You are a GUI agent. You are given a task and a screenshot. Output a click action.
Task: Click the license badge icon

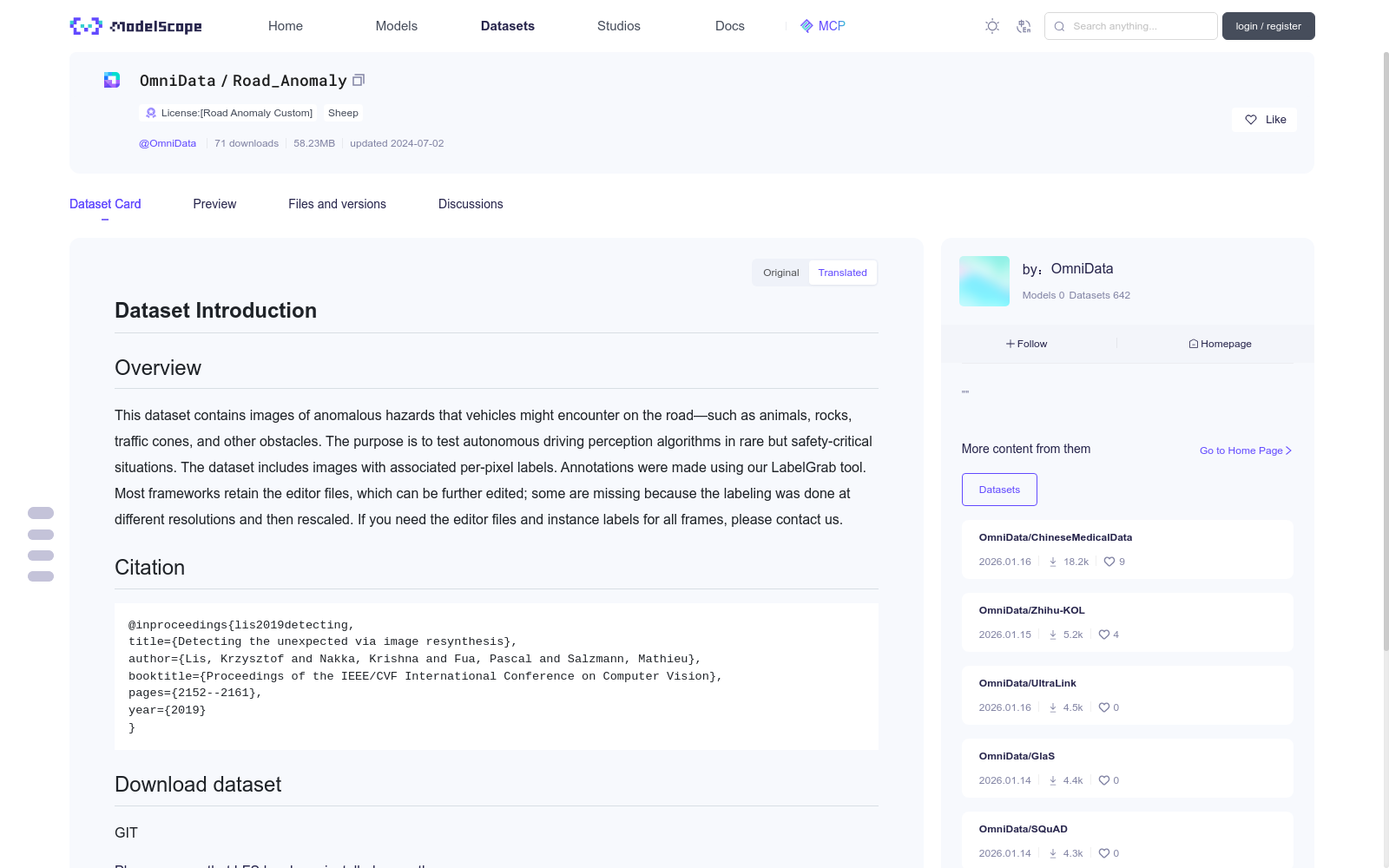point(151,113)
